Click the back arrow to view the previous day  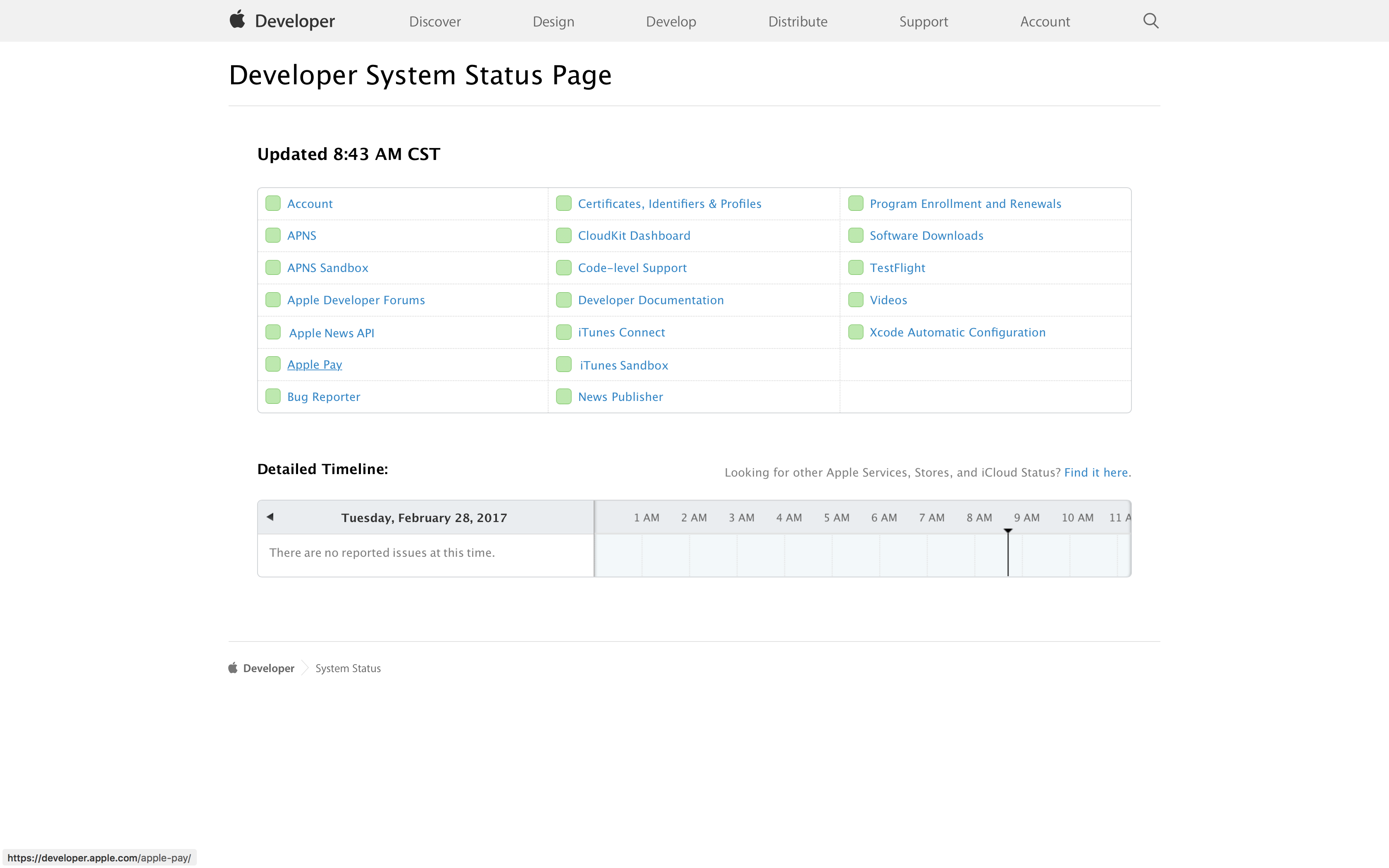[x=270, y=517]
